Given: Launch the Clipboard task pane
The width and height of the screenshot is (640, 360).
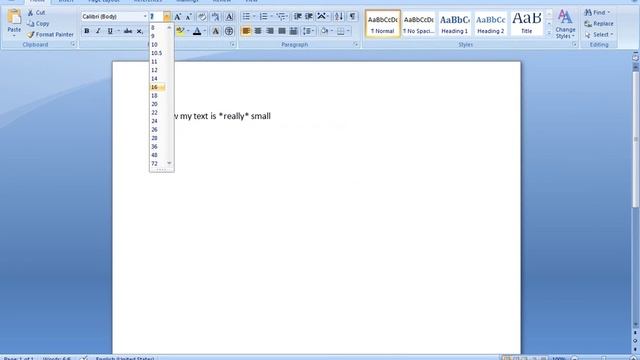Looking at the screenshot, I should pos(73,44).
